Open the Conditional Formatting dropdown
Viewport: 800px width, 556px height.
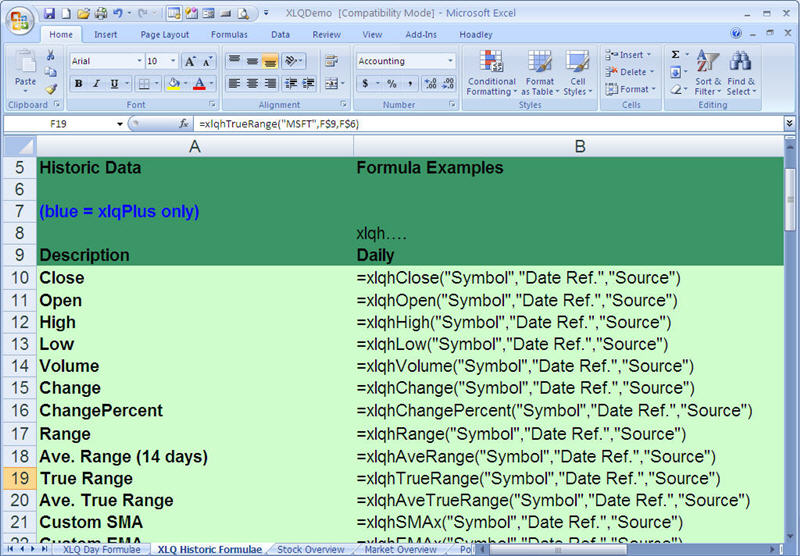(491, 73)
